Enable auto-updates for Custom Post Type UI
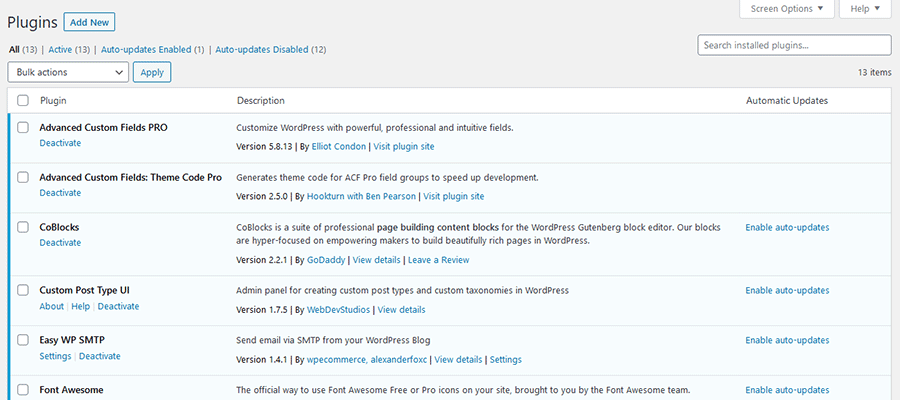Viewport: 900px width, 400px height. [x=787, y=290]
